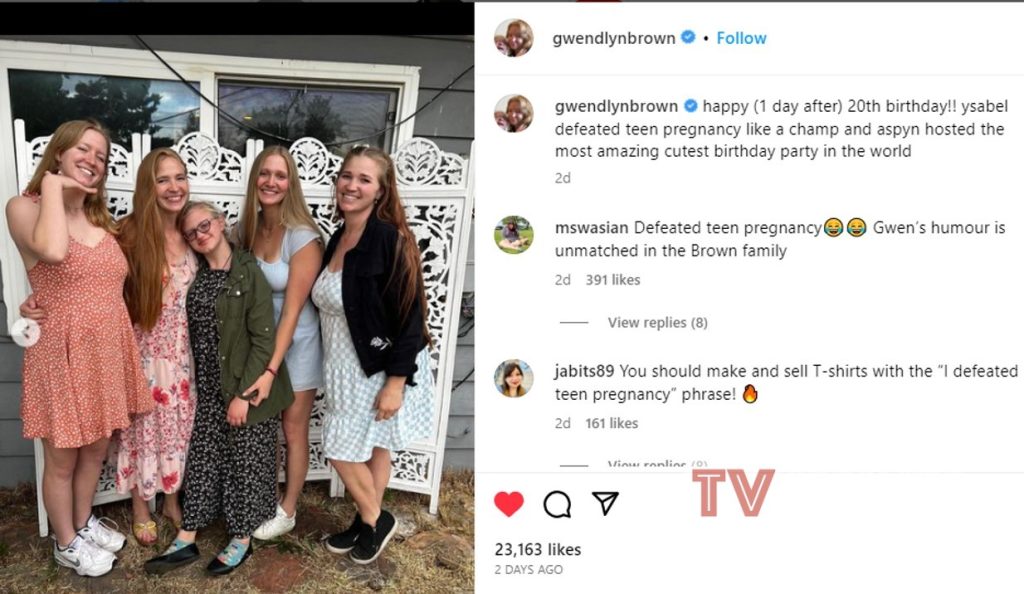The width and height of the screenshot is (1024, 594).
Task: Expand View replies (8) under mswasian comment
Action: tap(658, 322)
